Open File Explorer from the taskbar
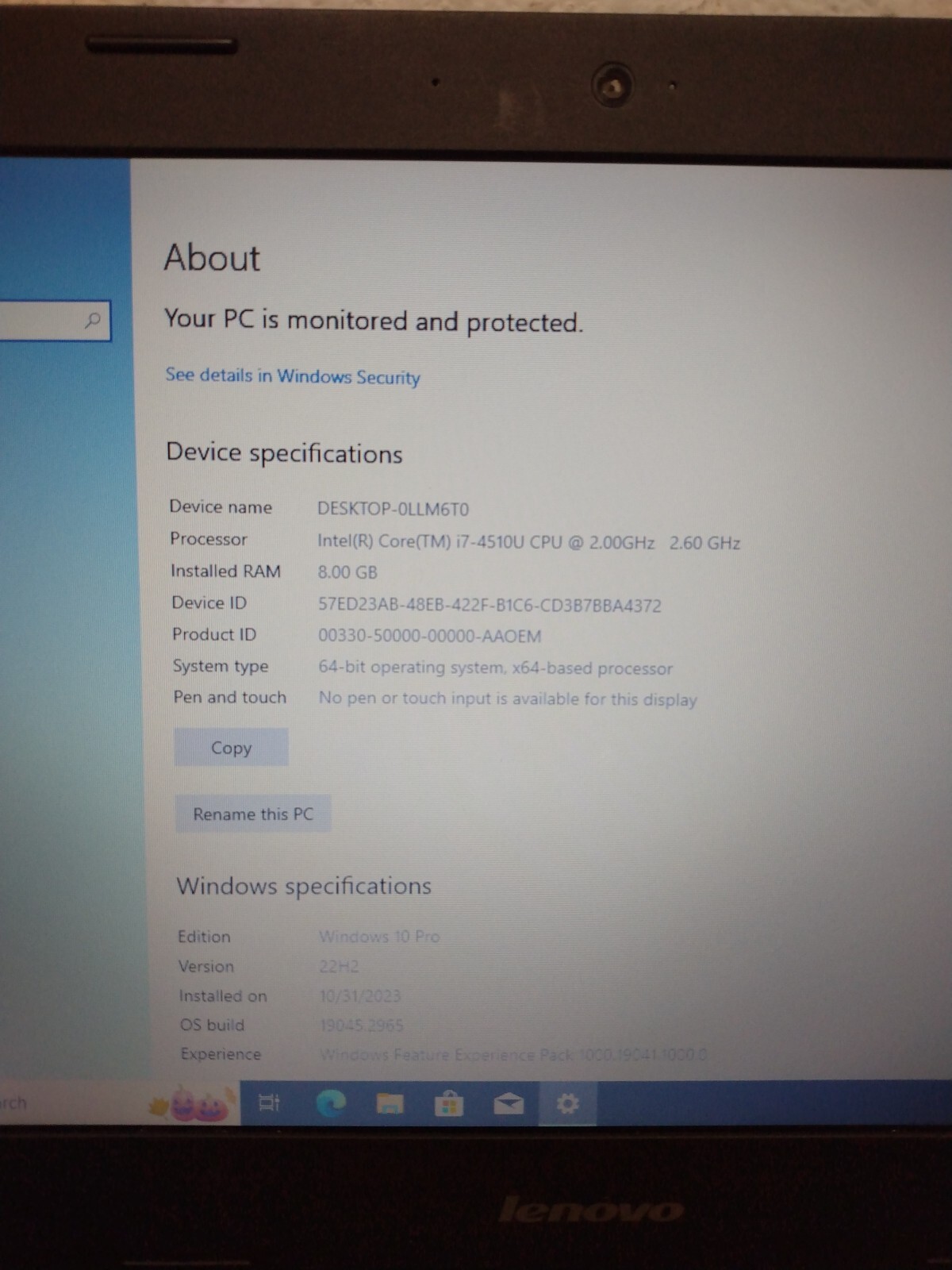The height and width of the screenshot is (1270, 952). click(x=390, y=1103)
